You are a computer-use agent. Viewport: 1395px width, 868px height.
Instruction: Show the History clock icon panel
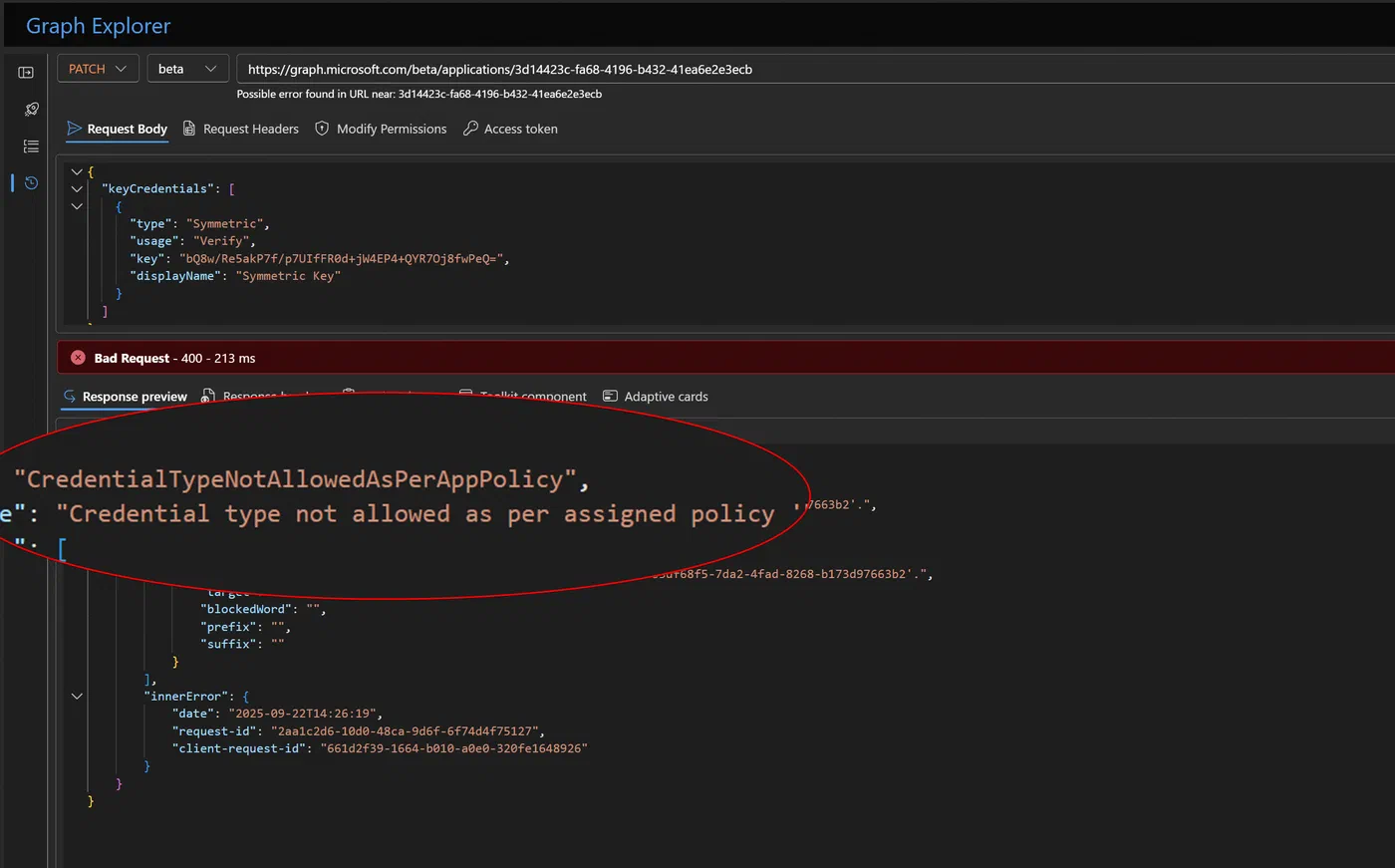pos(31,183)
